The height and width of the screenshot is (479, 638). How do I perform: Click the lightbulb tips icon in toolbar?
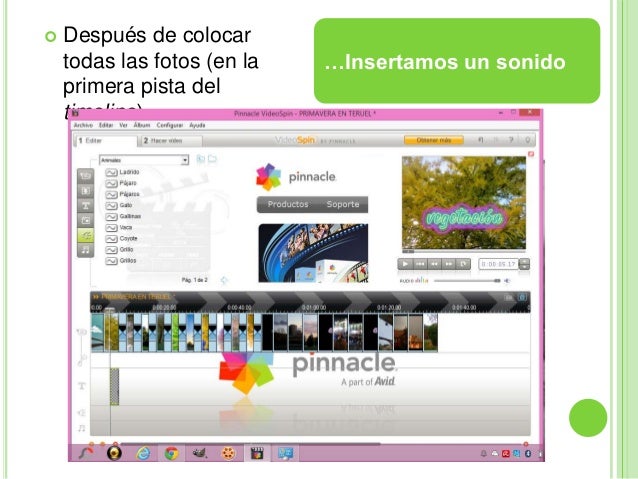pyautogui.click(x=527, y=140)
